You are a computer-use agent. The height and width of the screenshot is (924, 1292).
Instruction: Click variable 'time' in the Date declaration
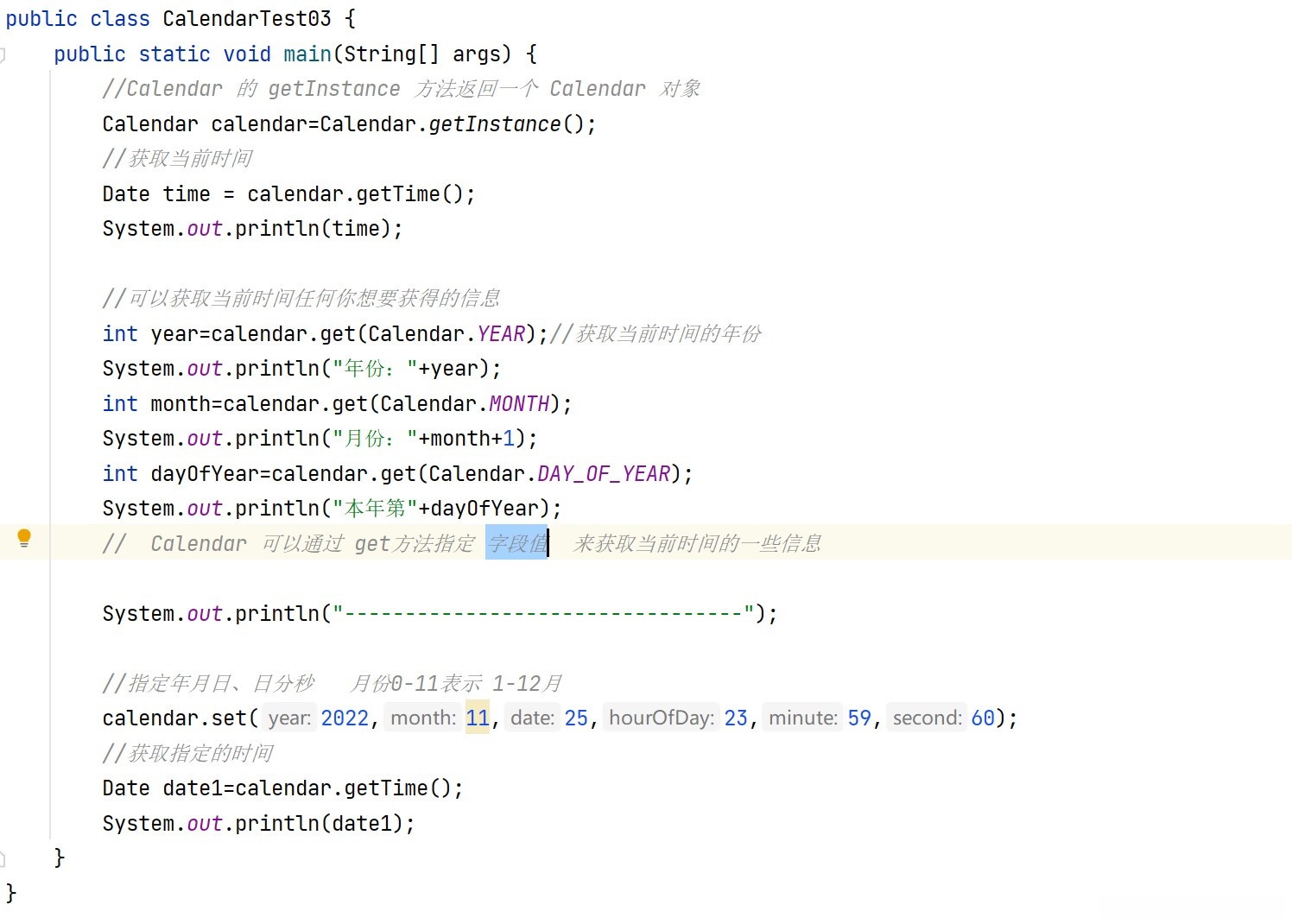(x=187, y=194)
